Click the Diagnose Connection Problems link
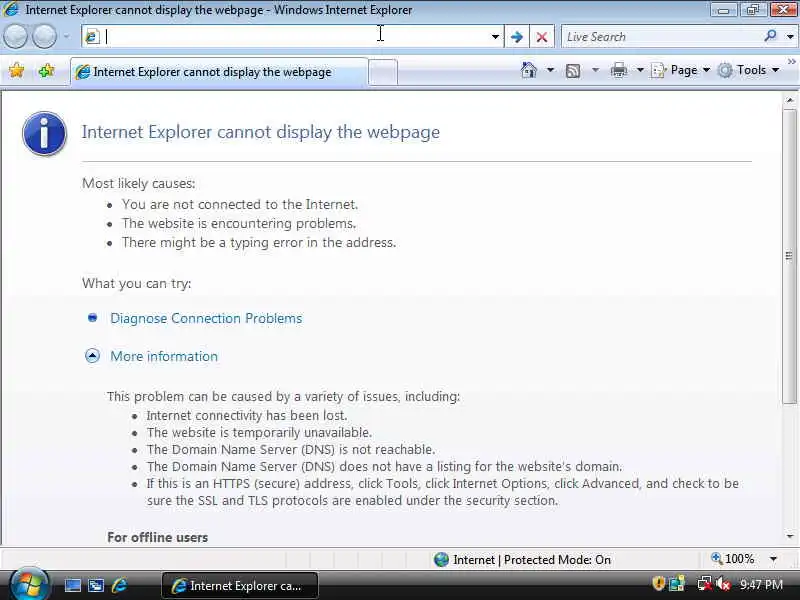Image resolution: width=800 pixels, height=600 pixels. 206,318
